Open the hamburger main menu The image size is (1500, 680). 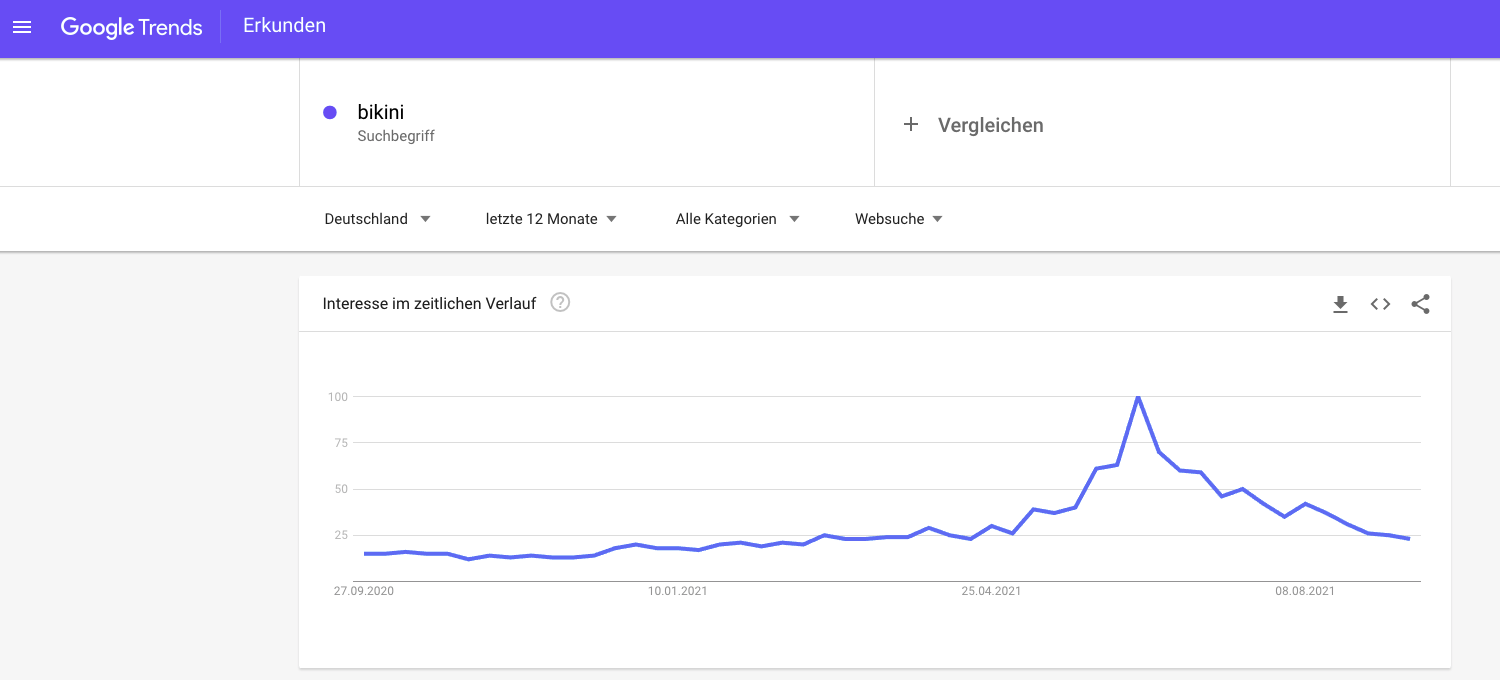pos(22,27)
